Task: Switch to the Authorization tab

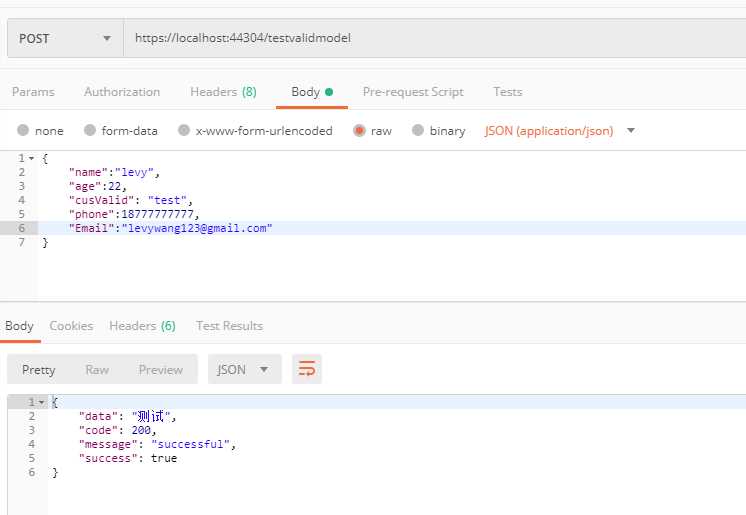Action: coord(122,92)
